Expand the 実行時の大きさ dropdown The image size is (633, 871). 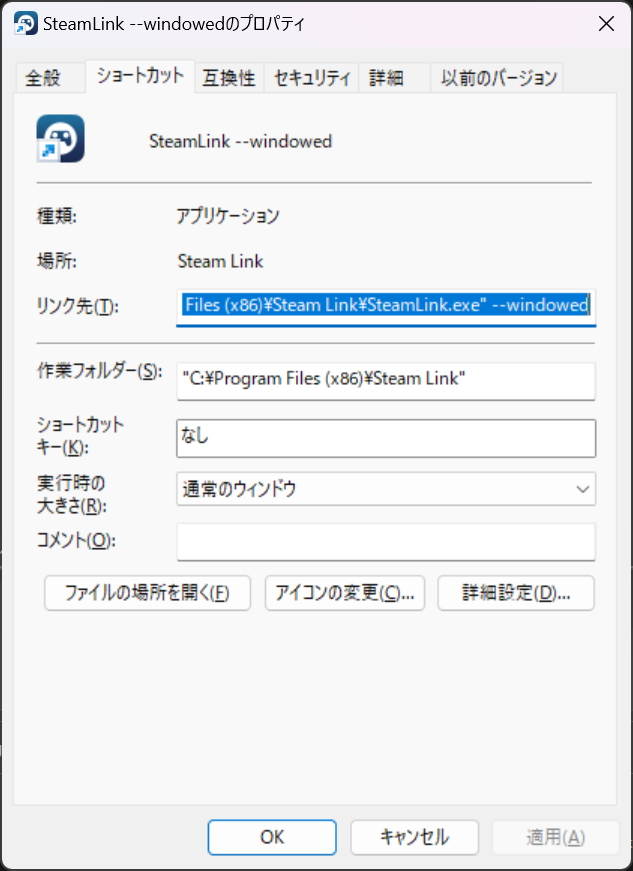386,489
